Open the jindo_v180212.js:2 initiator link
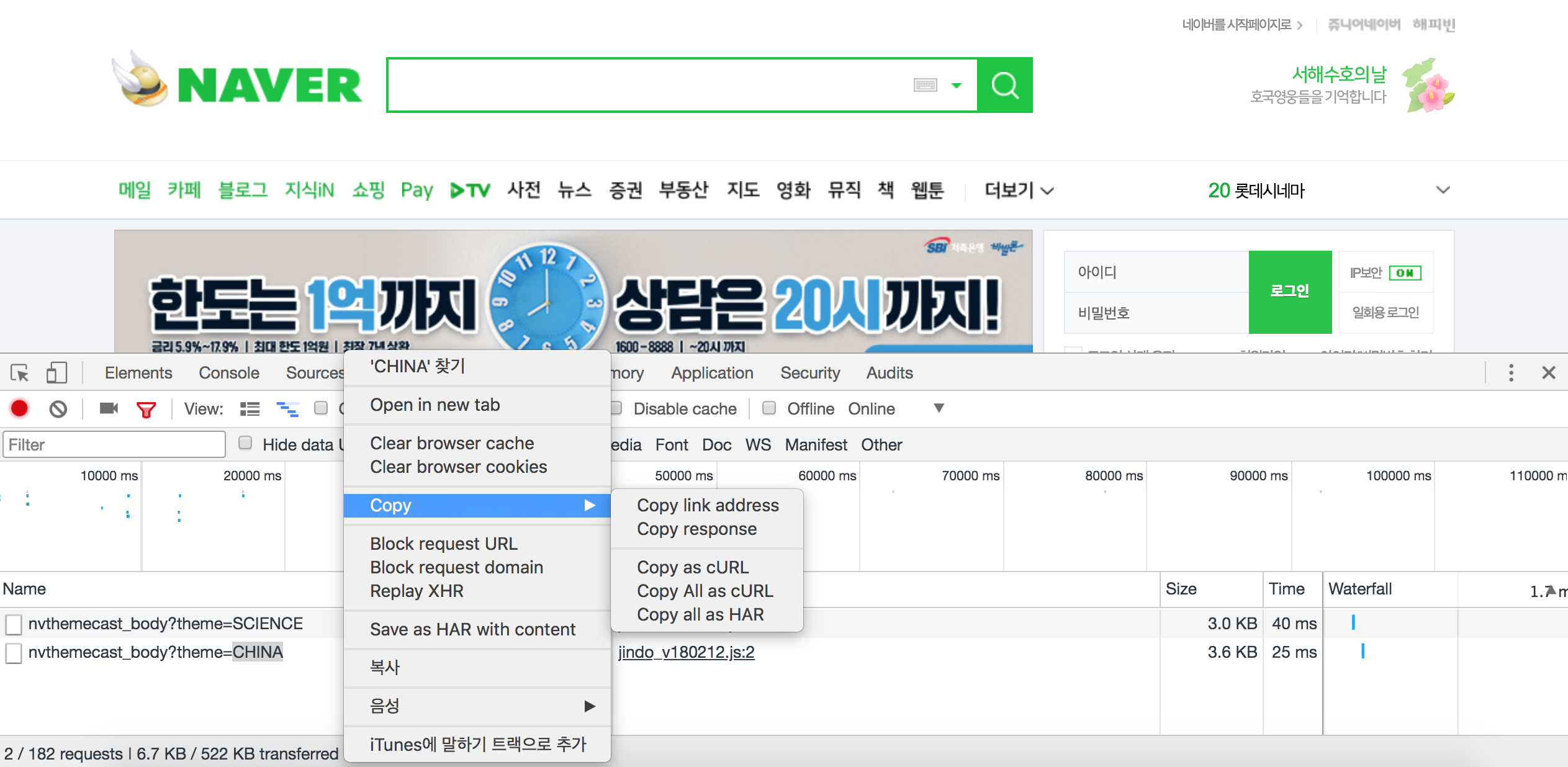 coord(685,652)
